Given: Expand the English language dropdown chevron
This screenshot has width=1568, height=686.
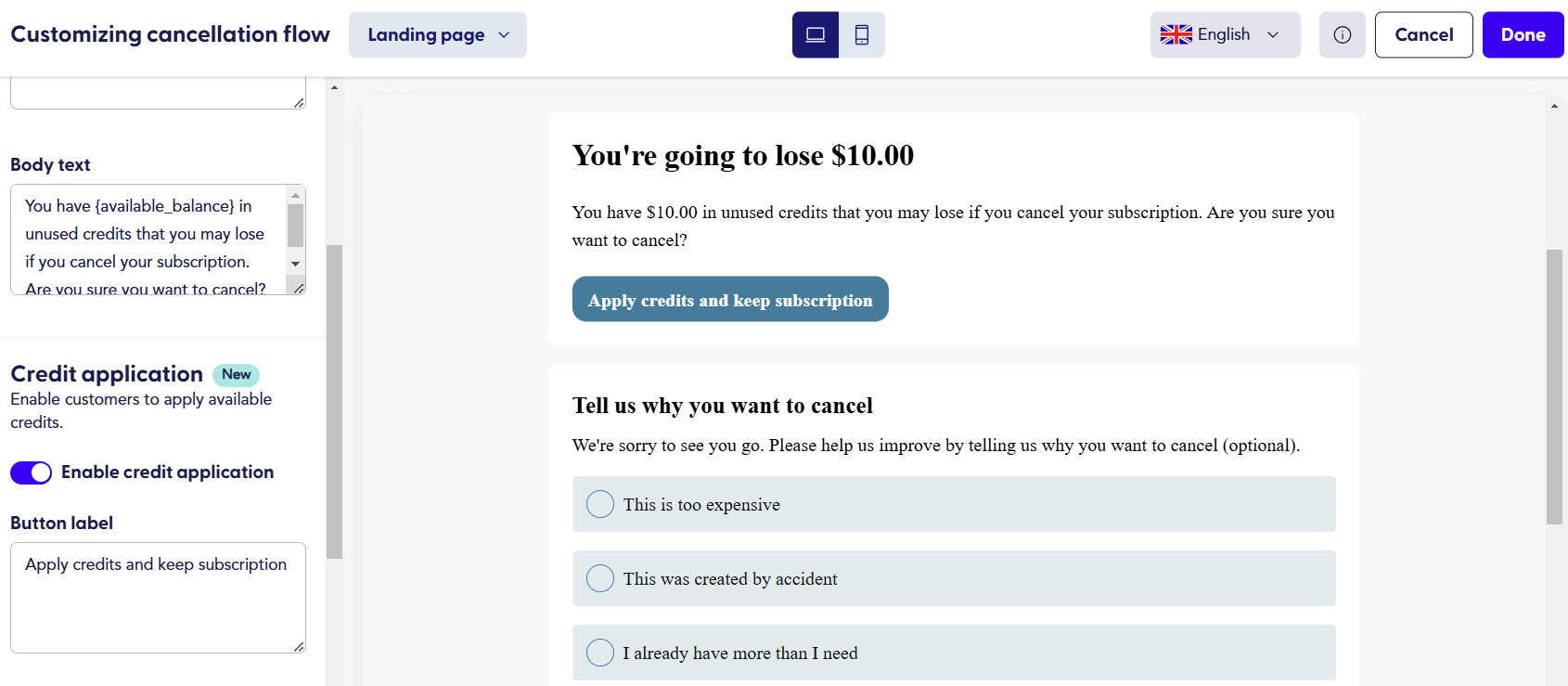Looking at the screenshot, I should click(x=1273, y=35).
